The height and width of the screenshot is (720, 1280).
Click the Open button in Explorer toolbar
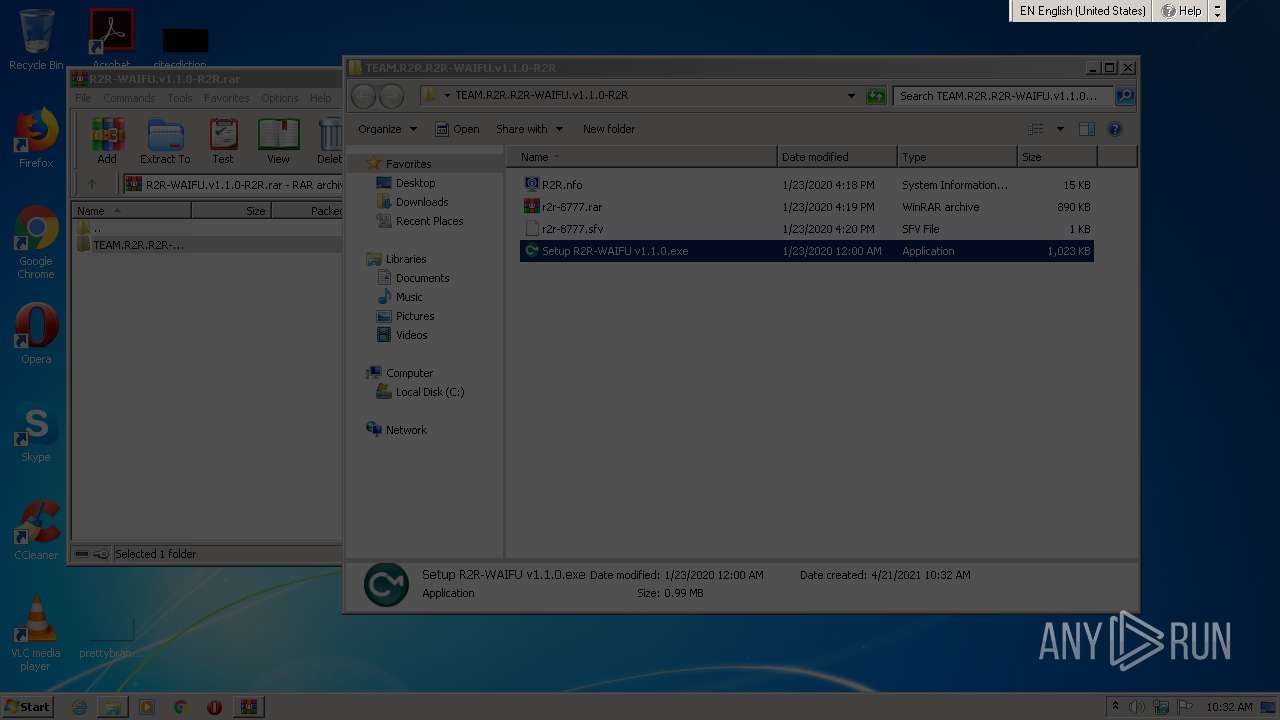point(457,129)
